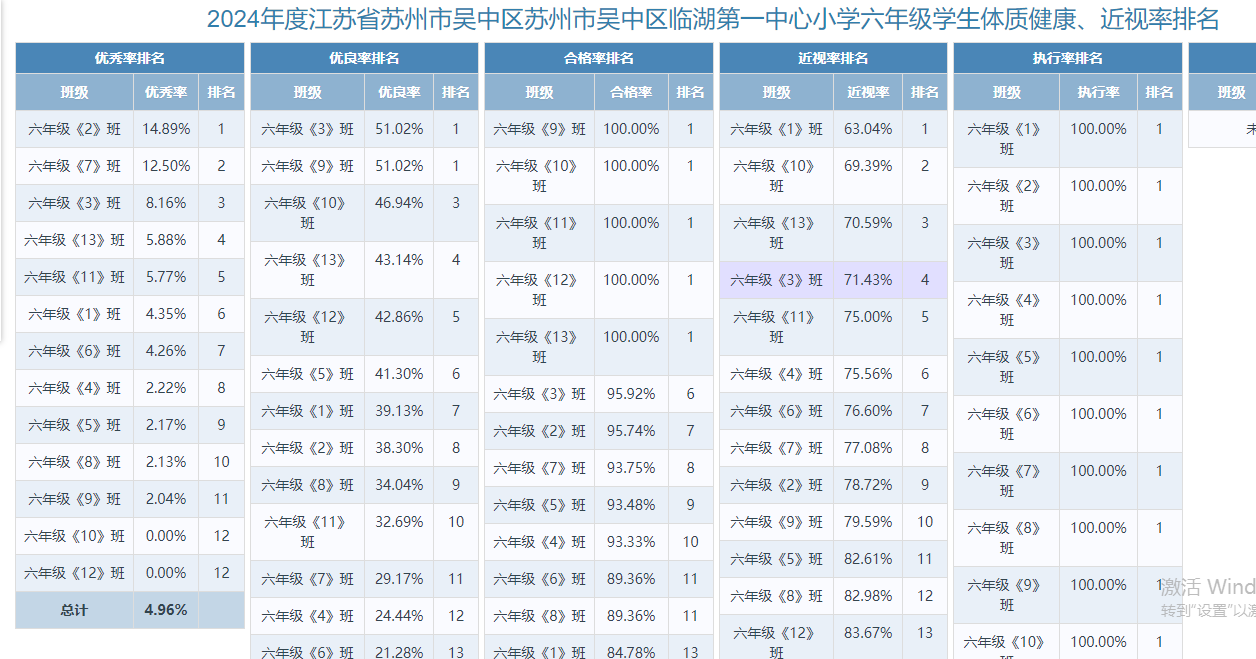The image size is (1256, 659).
Task: Click the 12.50% cell
Action: click(166, 166)
